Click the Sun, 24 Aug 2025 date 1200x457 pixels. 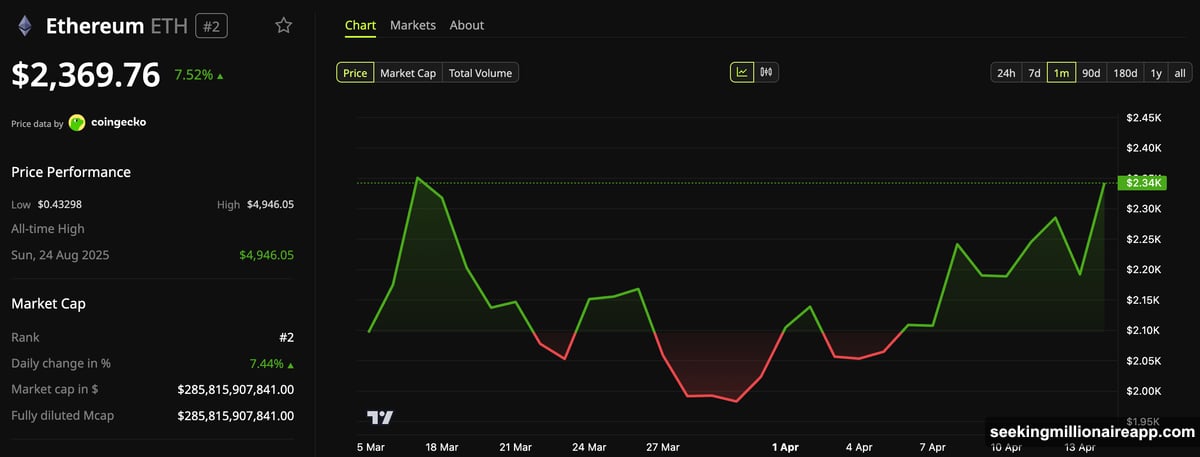[x=60, y=255]
